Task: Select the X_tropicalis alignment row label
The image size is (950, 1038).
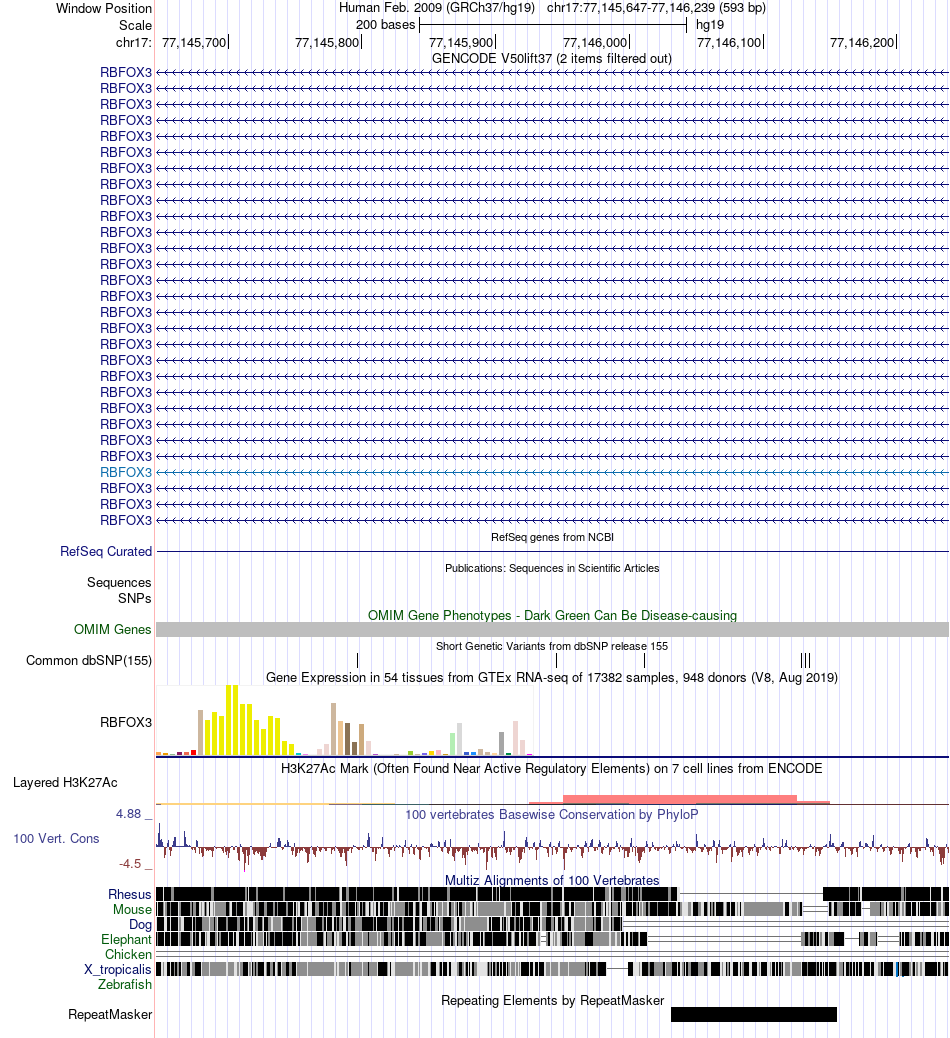Action: [x=118, y=970]
